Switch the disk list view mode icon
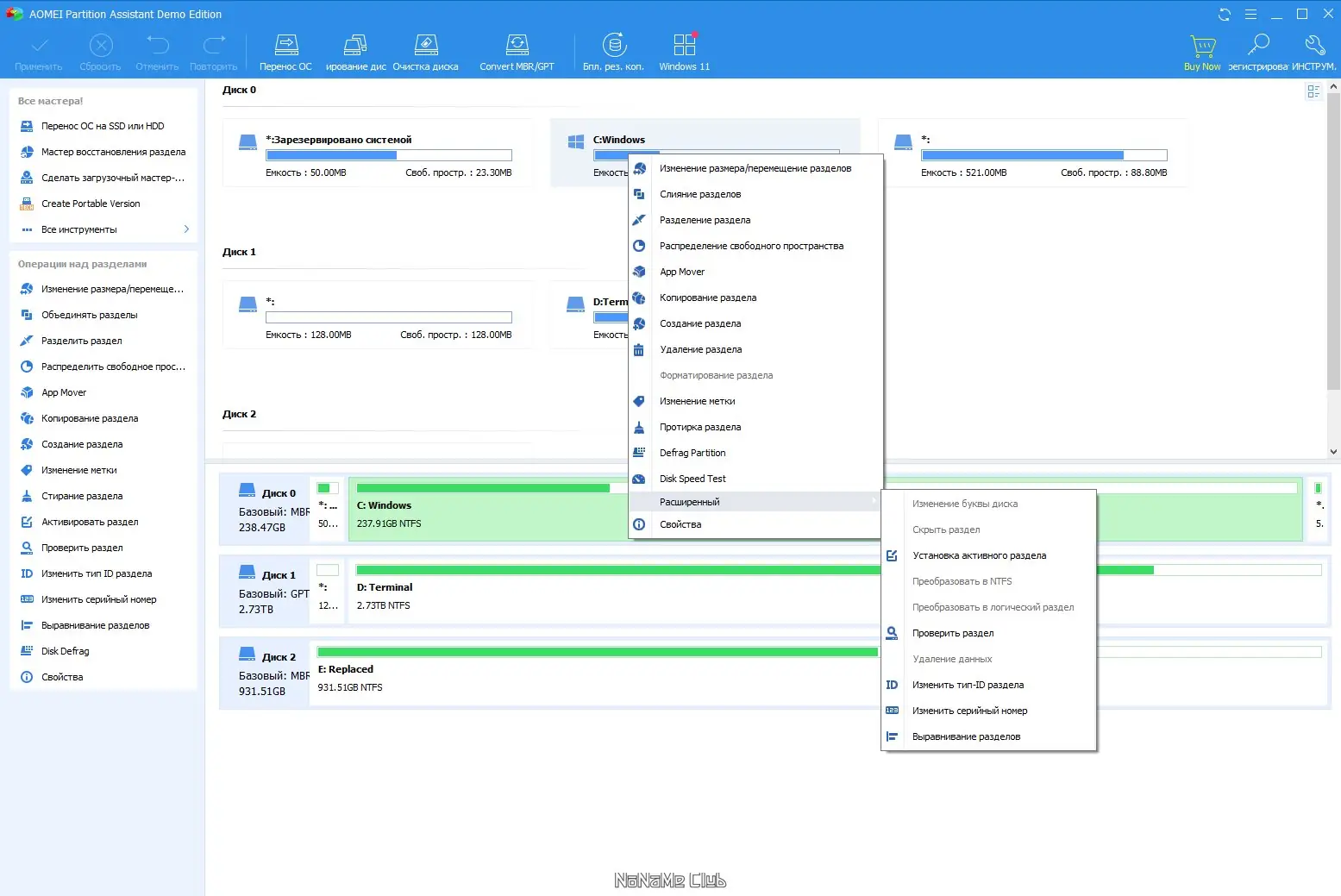1341x896 pixels. [1313, 91]
